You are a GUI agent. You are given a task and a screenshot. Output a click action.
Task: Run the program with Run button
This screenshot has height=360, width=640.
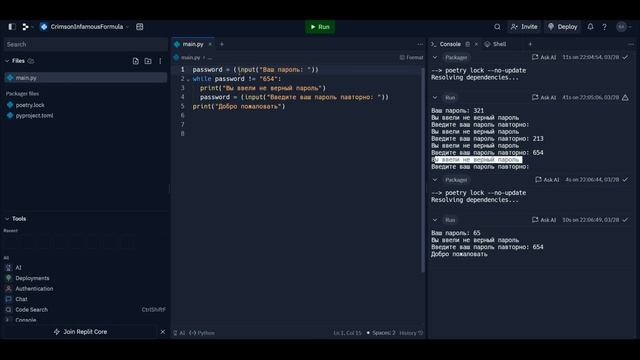click(x=320, y=27)
